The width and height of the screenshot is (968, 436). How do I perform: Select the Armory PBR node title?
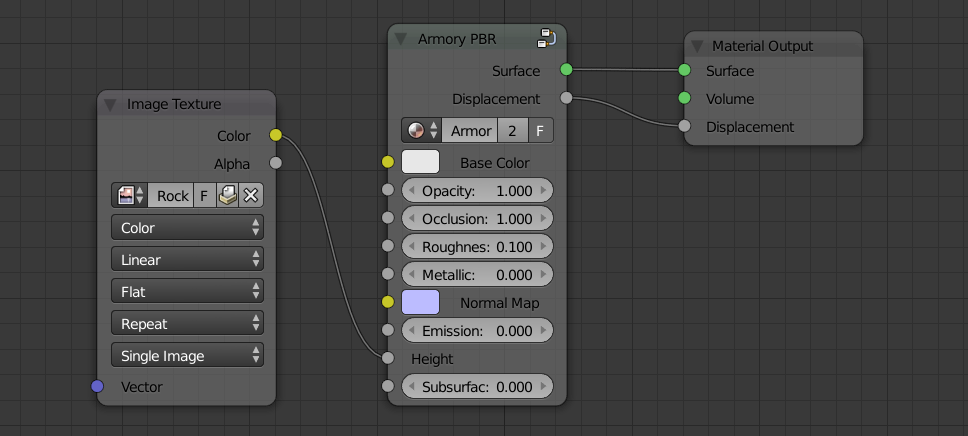tap(457, 39)
